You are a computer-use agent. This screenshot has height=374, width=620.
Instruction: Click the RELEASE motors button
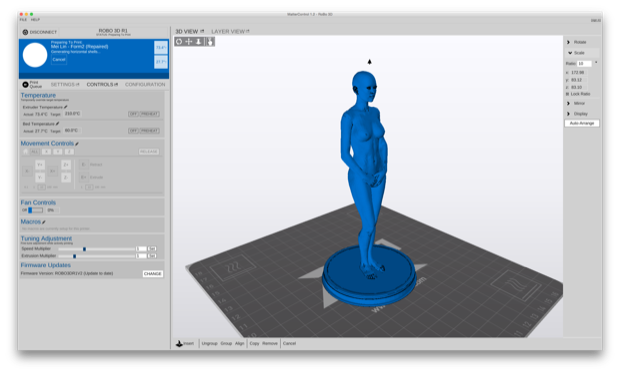click(149, 151)
